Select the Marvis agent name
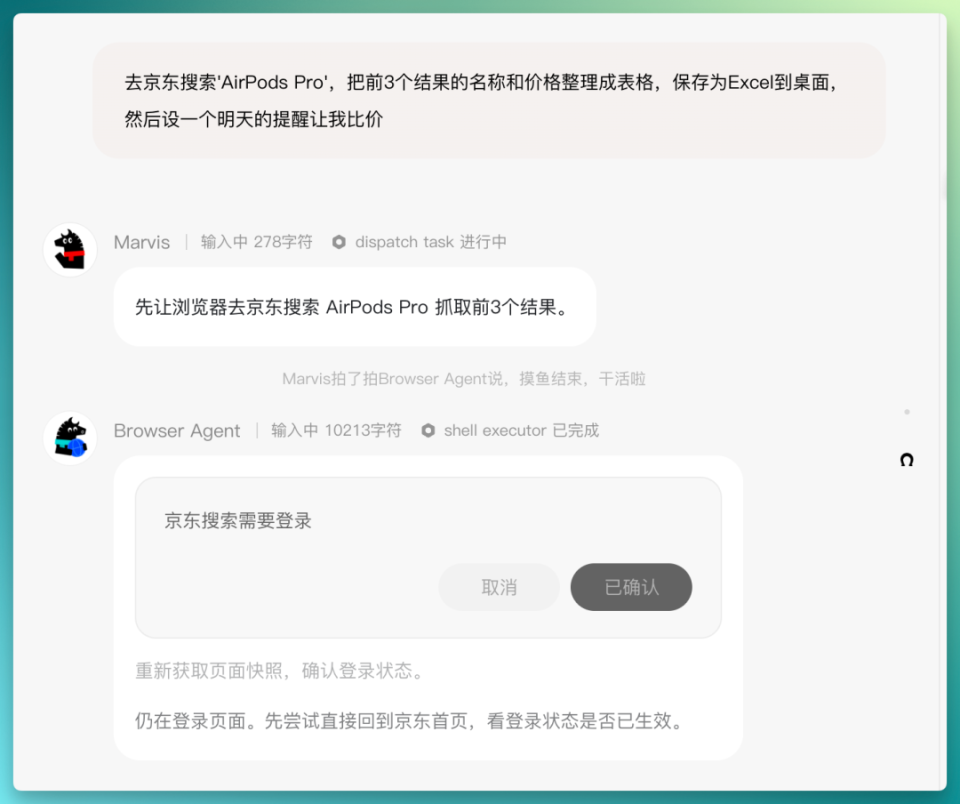Viewport: 960px width, 804px height. [x=142, y=242]
